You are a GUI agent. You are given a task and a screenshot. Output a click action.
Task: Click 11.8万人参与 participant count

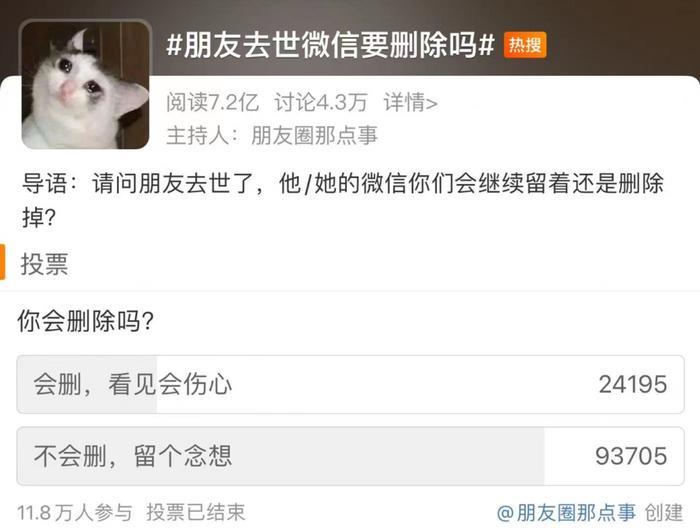tap(75, 512)
